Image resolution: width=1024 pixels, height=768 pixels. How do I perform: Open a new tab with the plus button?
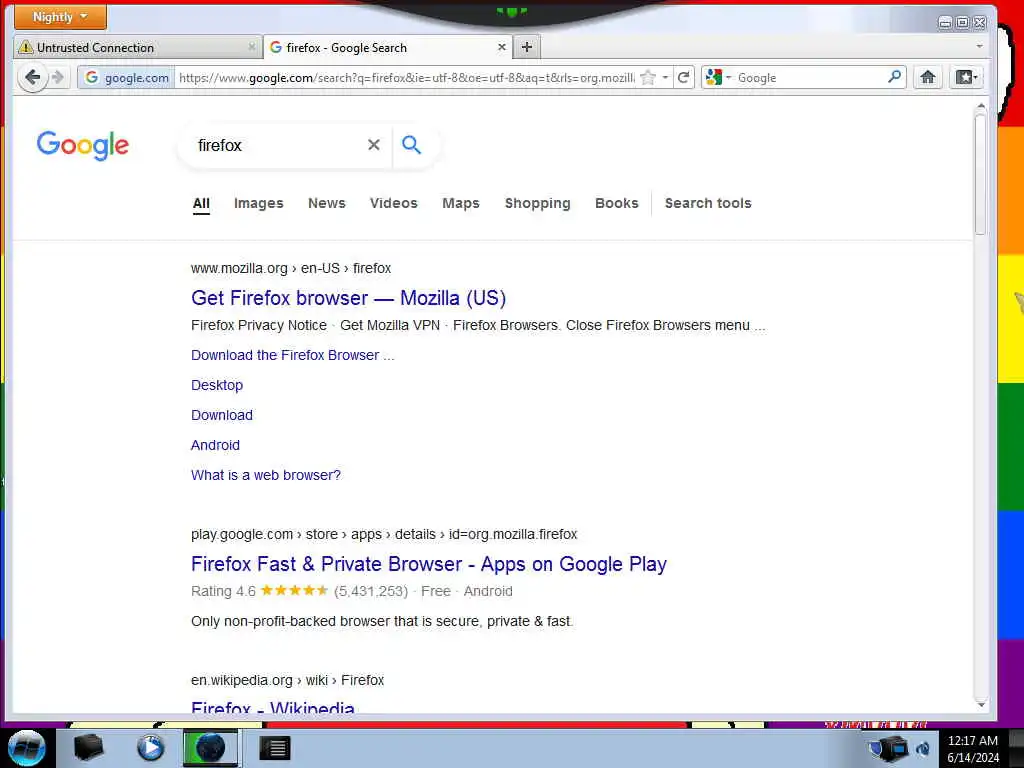527,47
